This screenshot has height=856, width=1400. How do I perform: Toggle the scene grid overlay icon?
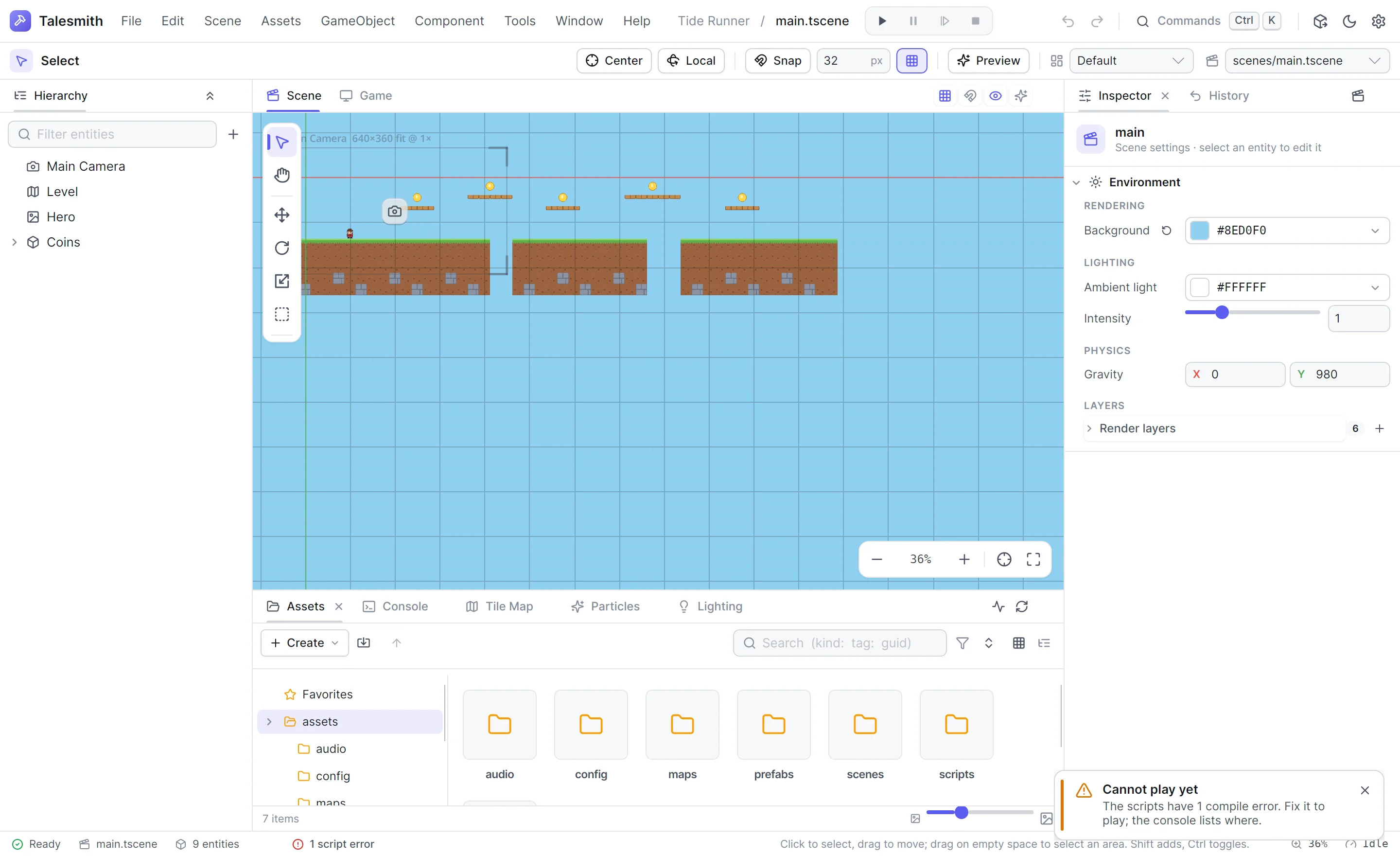945,95
